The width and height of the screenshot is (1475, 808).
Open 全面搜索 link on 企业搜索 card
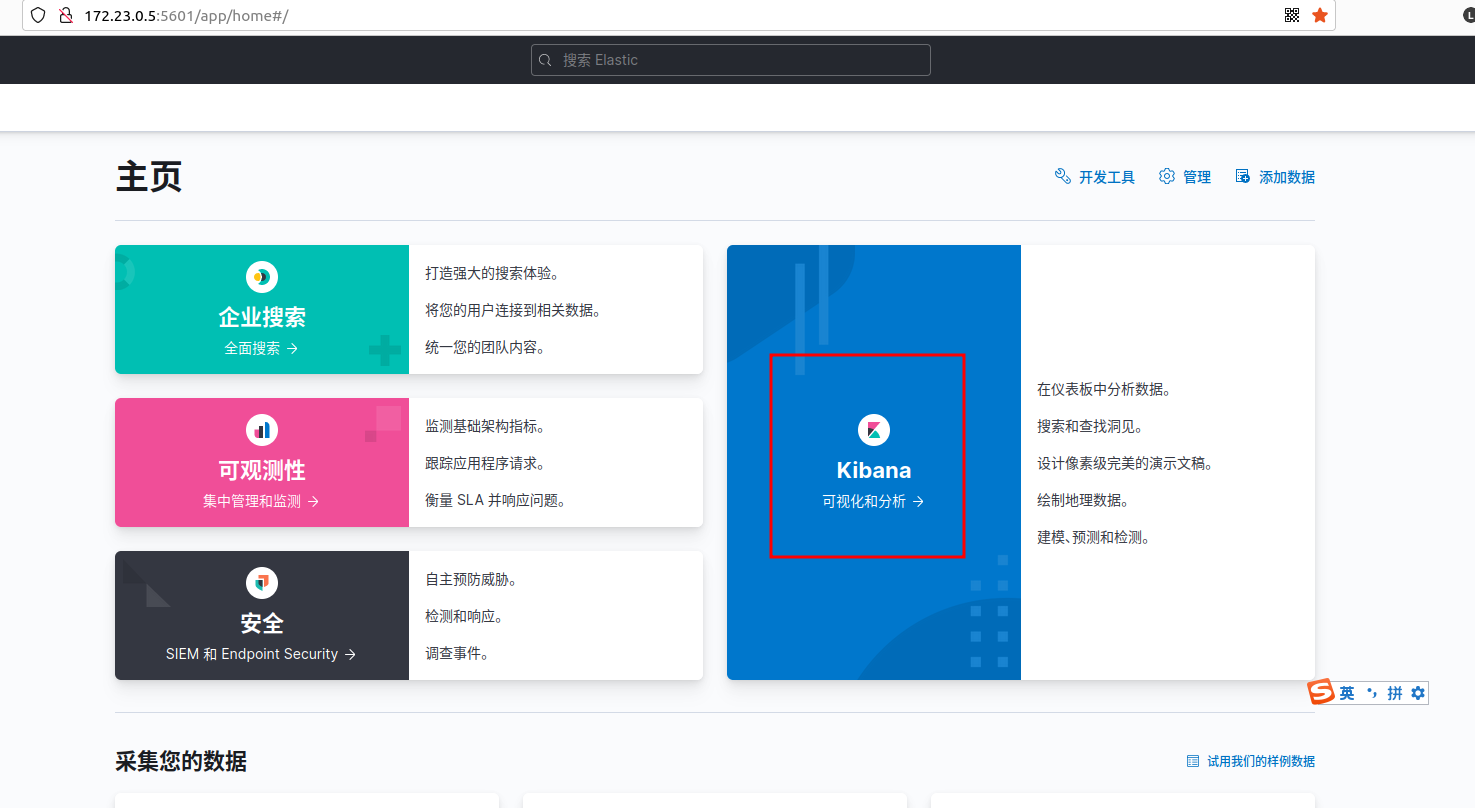pos(262,348)
